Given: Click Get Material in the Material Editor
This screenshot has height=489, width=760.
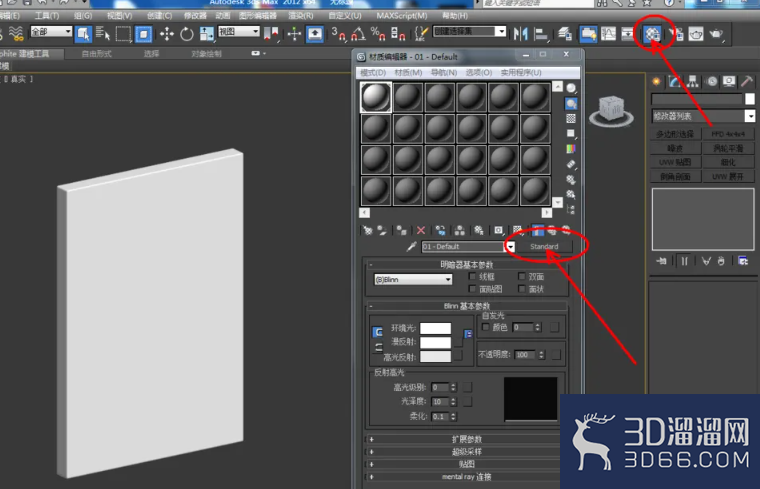Looking at the screenshot, I should pos(367,231).
